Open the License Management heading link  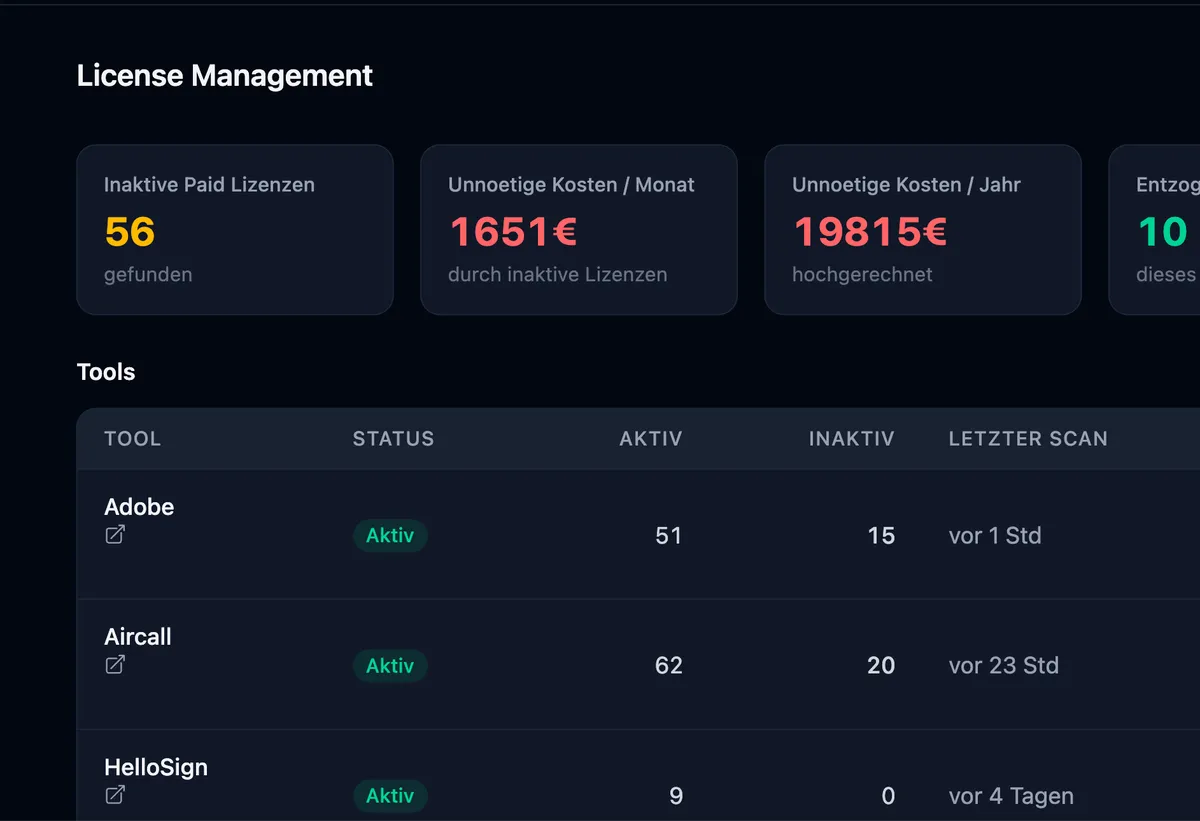tap(224, 75)
